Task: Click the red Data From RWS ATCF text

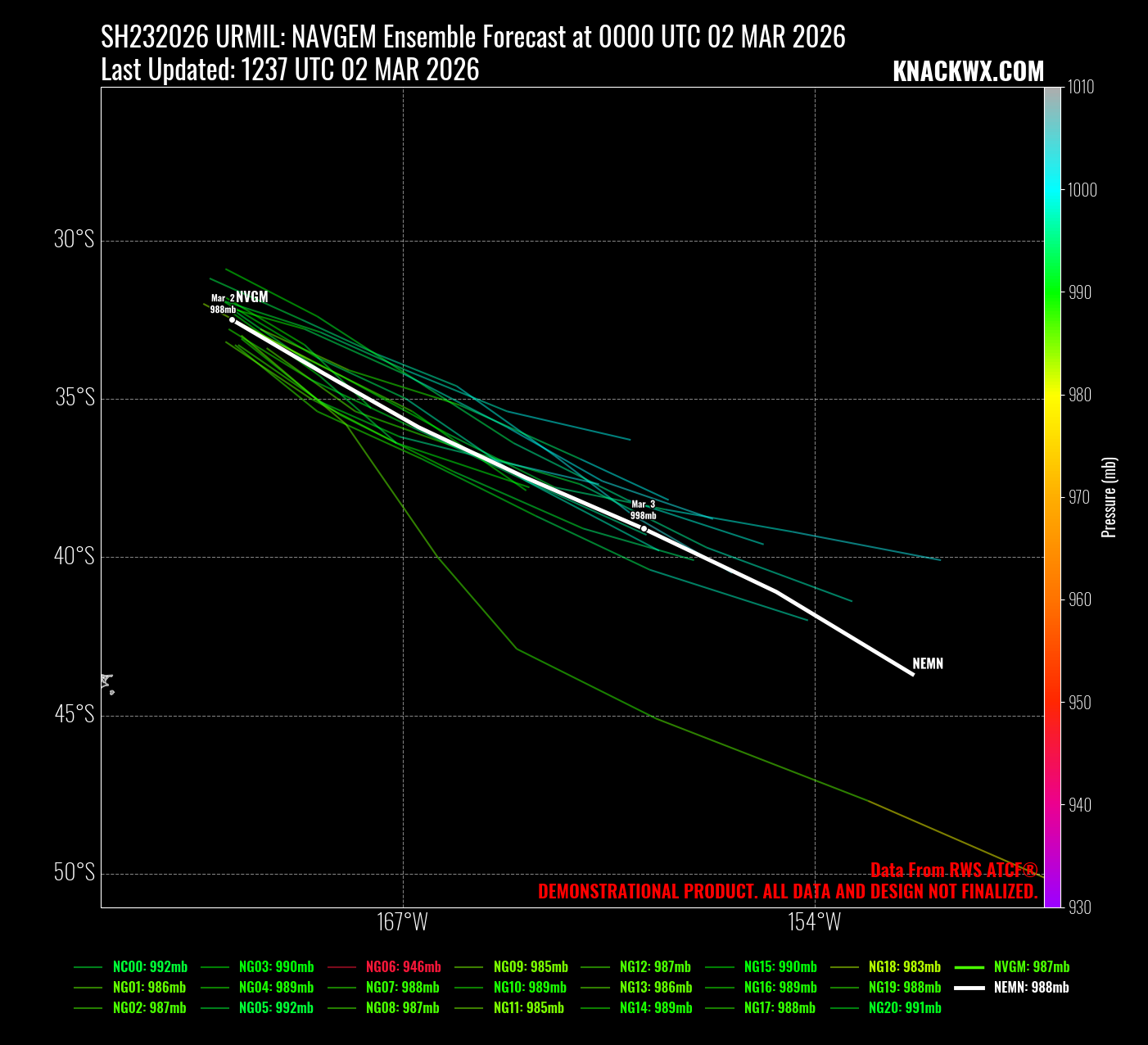Action: click(x=953, y=870)
